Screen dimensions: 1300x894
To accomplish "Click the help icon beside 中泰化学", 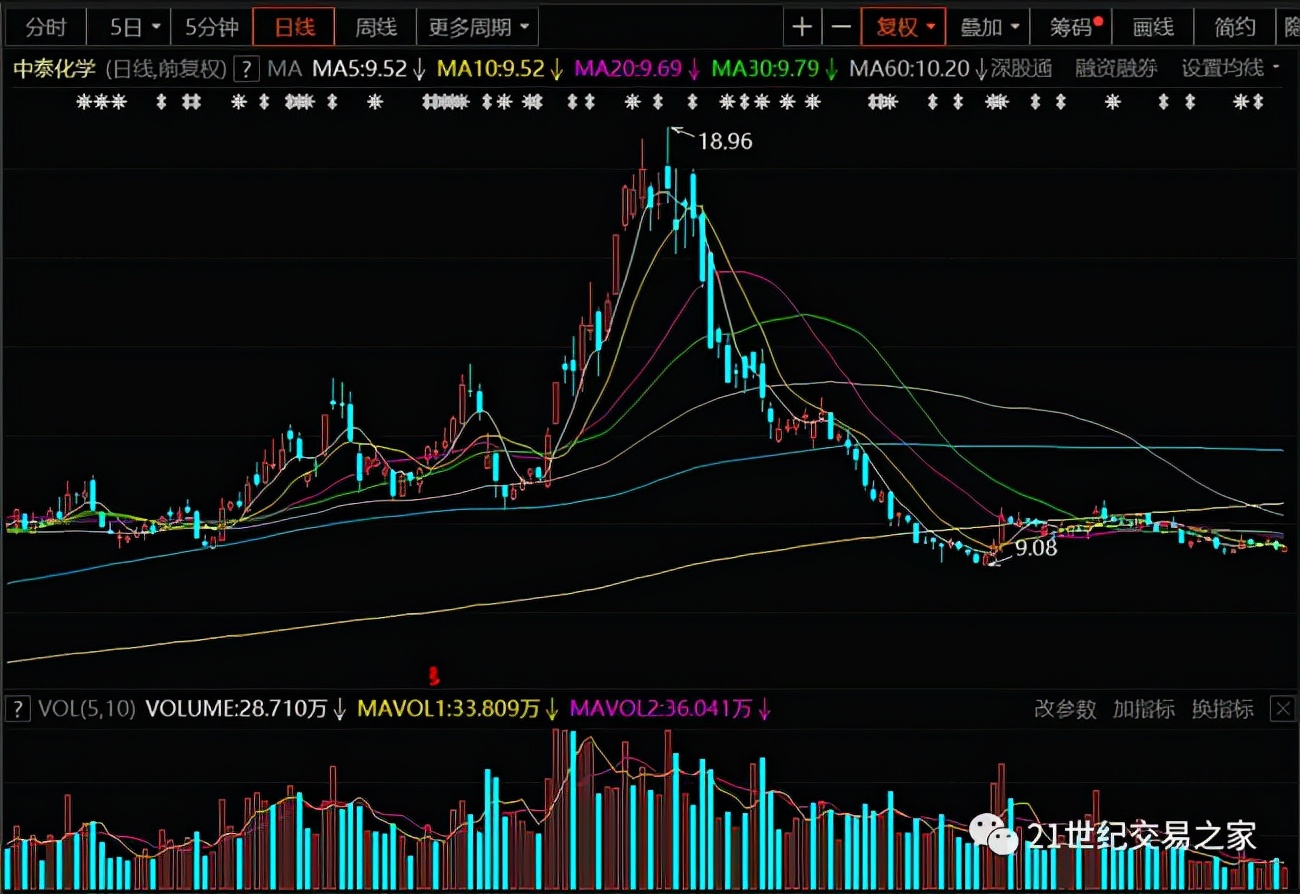I will pyautogui.click(x=246, y=69).
